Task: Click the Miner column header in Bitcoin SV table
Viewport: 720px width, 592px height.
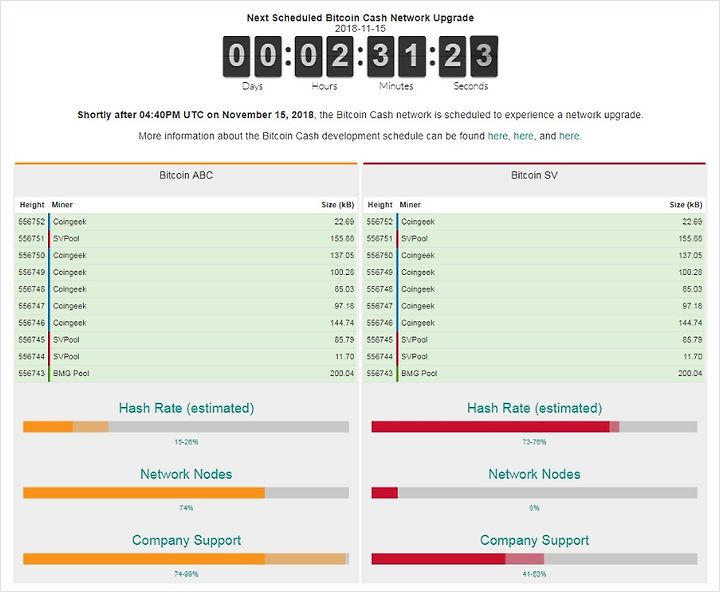Action: (410, 205)
